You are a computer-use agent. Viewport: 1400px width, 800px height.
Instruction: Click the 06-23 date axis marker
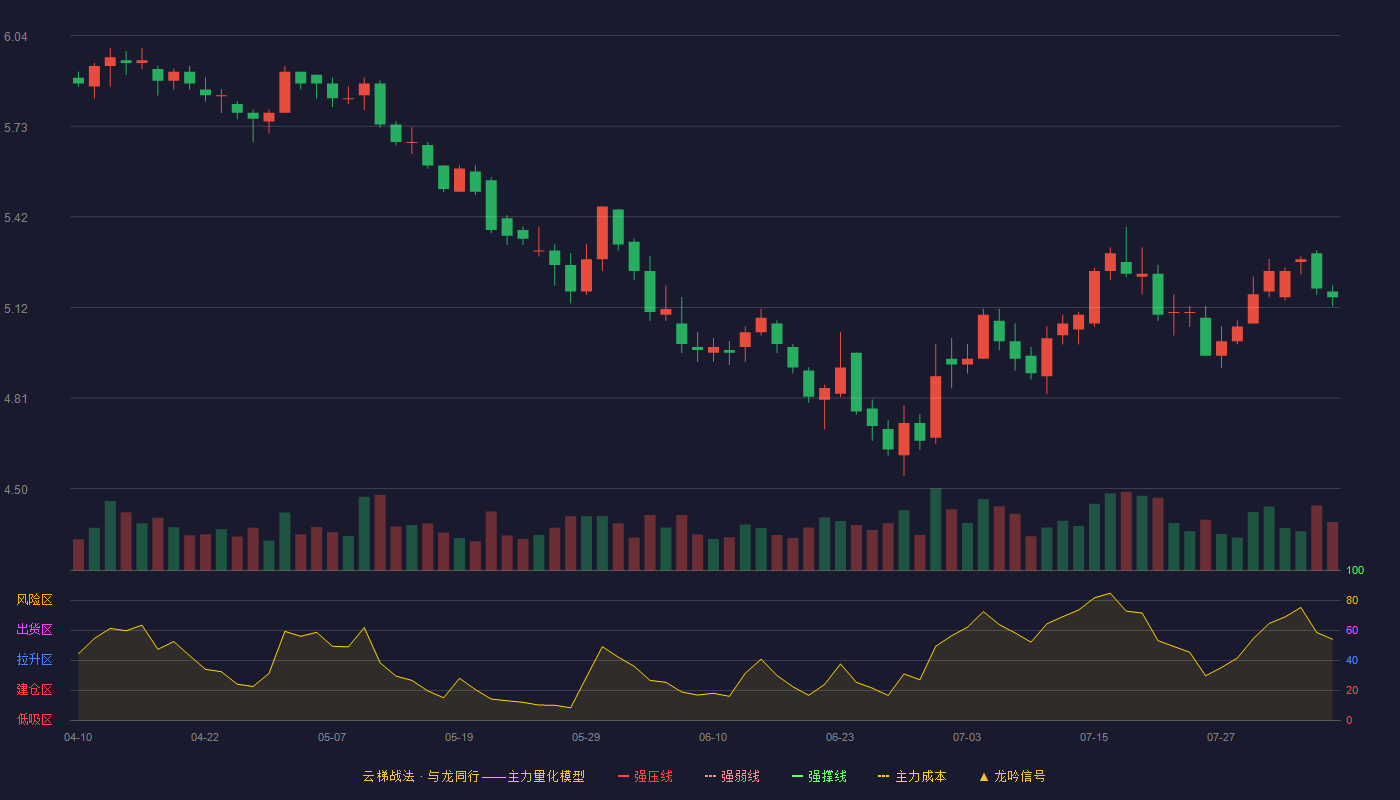coord(840,737)
